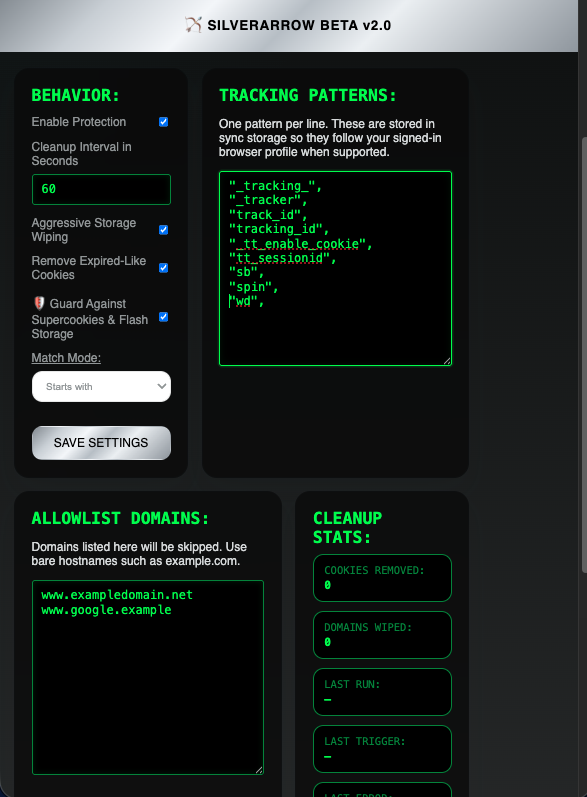Open the Match Mode dropdown
The width and height of the screenshot is (587, 797).
[x=101, y=386]
